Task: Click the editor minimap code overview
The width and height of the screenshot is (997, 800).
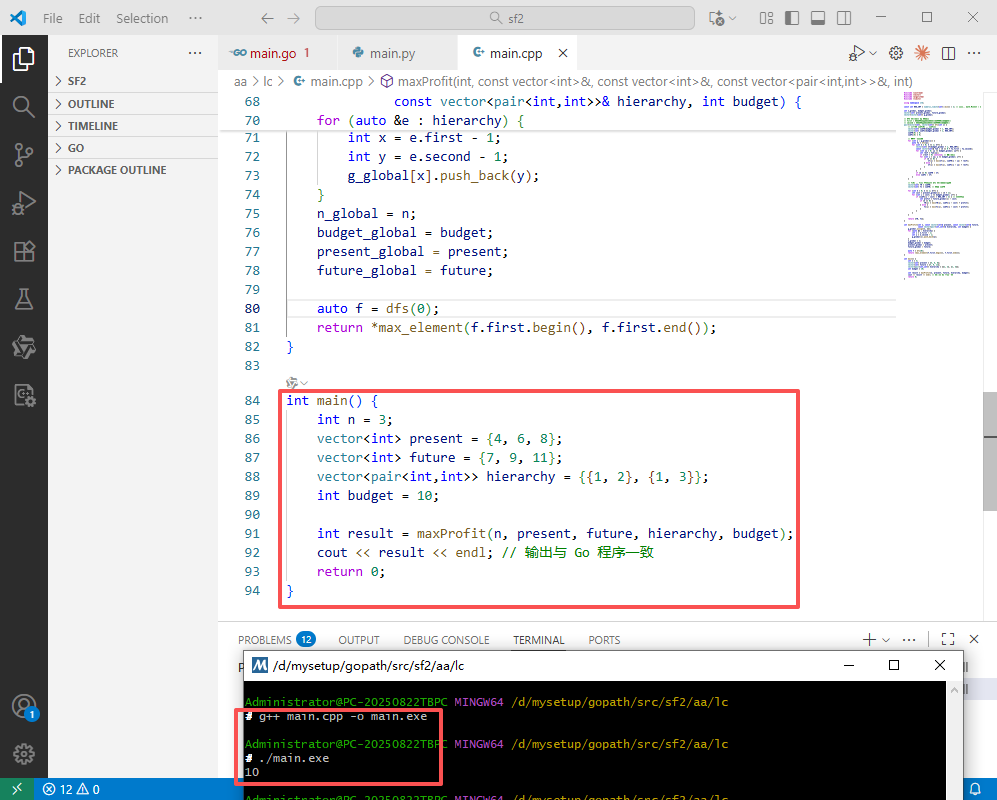Action: [942, 187]
